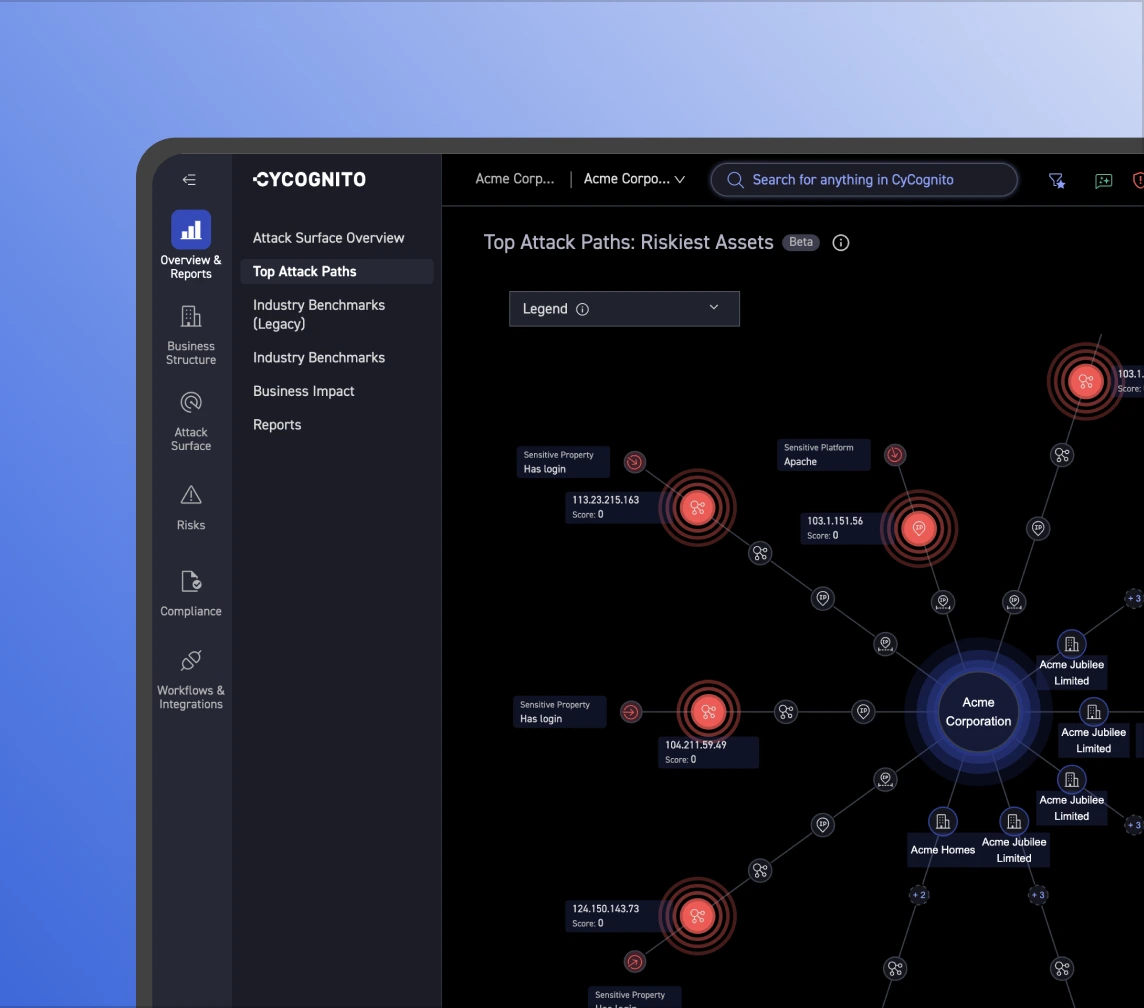Collapse the sidebar with the back arrow icon
This screenshot has height=1008, width=1144.
(x=189, y=180)
